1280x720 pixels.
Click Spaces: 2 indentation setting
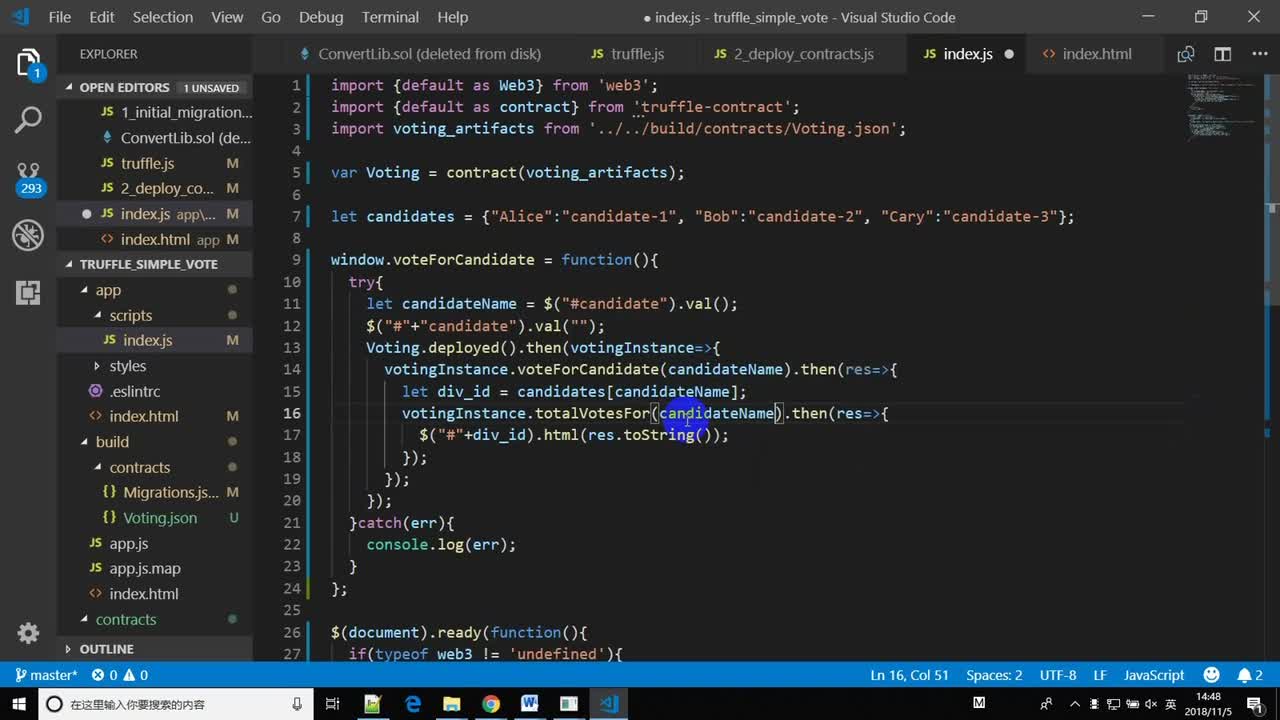[x=994, y=675]
